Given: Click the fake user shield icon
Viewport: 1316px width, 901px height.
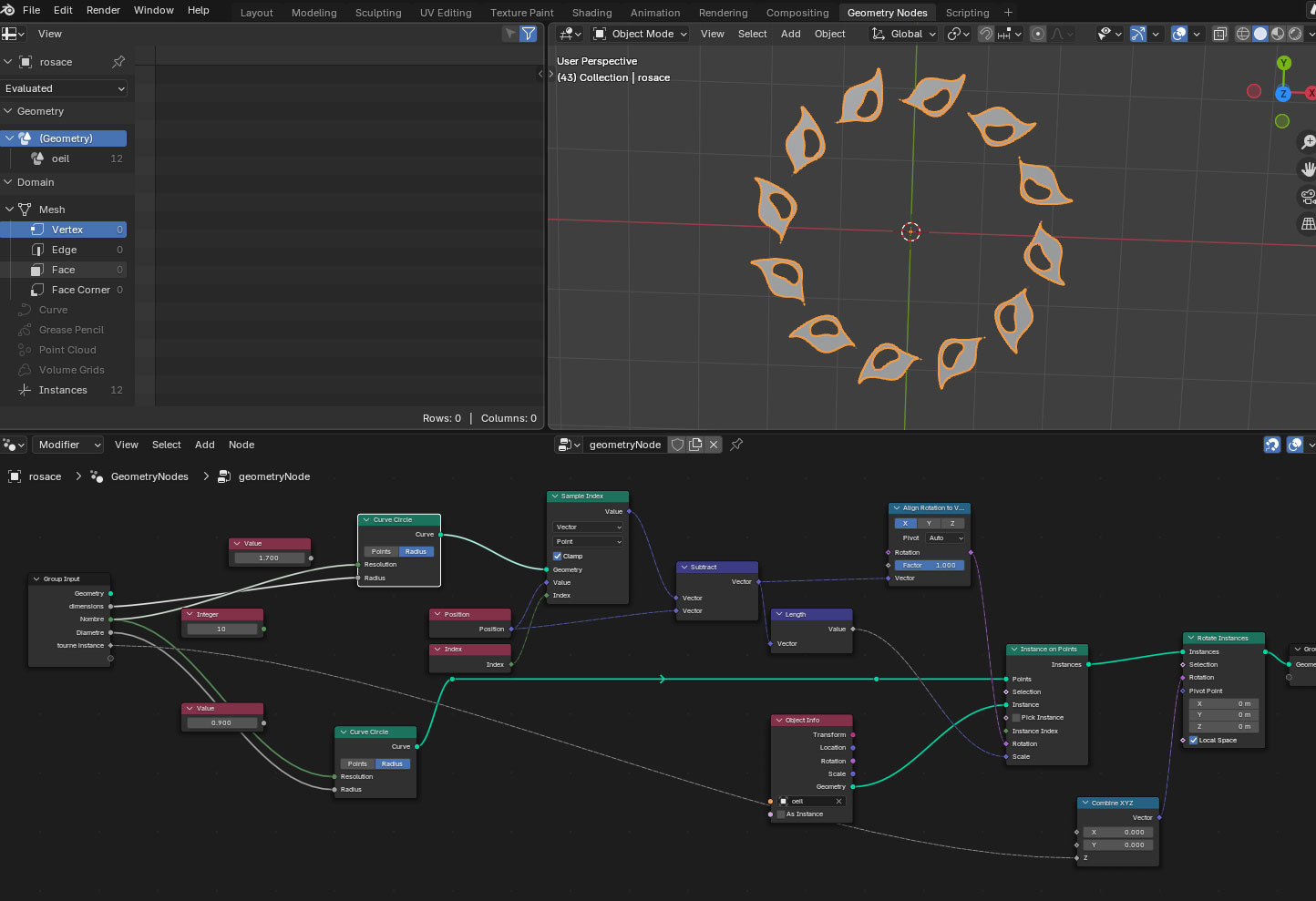Looking at the screenshot, I should click(677, 445).
